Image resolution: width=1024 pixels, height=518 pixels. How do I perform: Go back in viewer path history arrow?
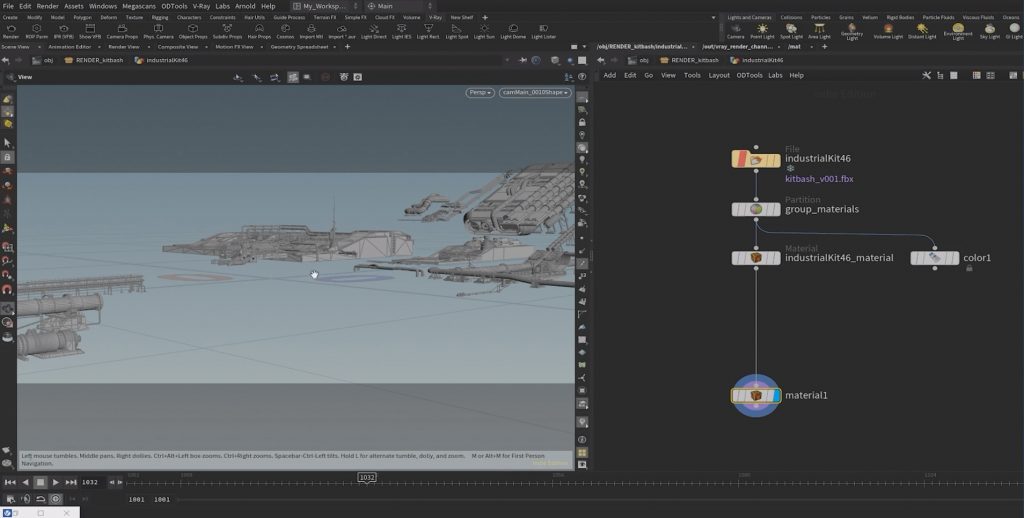5,60
